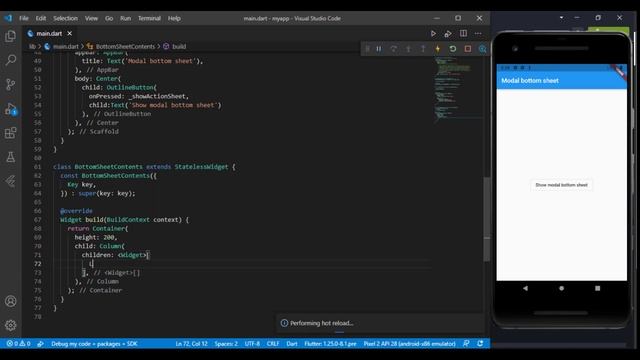Open the Edit menu
The width and height of the screenshot is (640, 360).
tap(41, 18)
